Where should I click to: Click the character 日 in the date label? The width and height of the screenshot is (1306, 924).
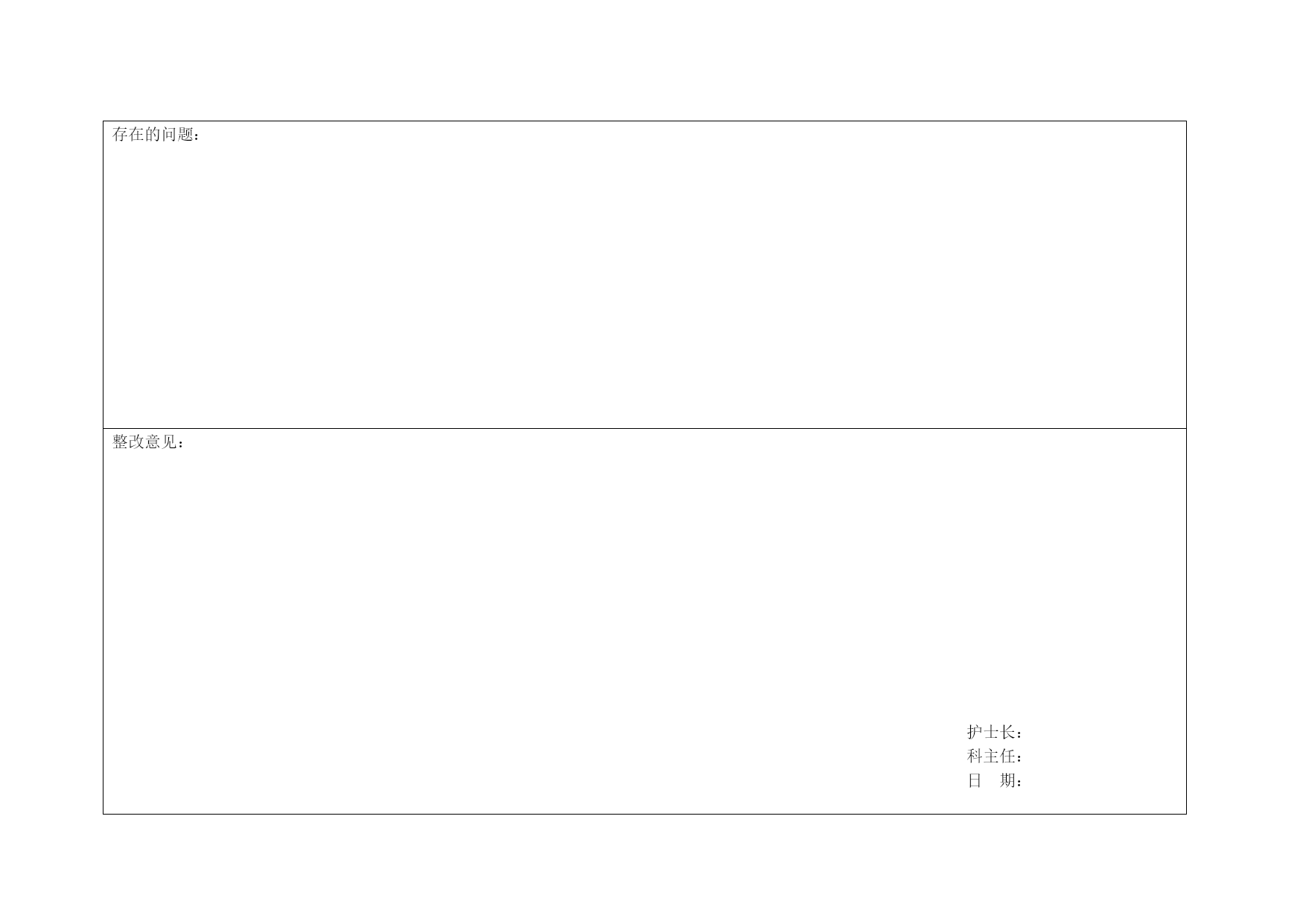[975, 780]
